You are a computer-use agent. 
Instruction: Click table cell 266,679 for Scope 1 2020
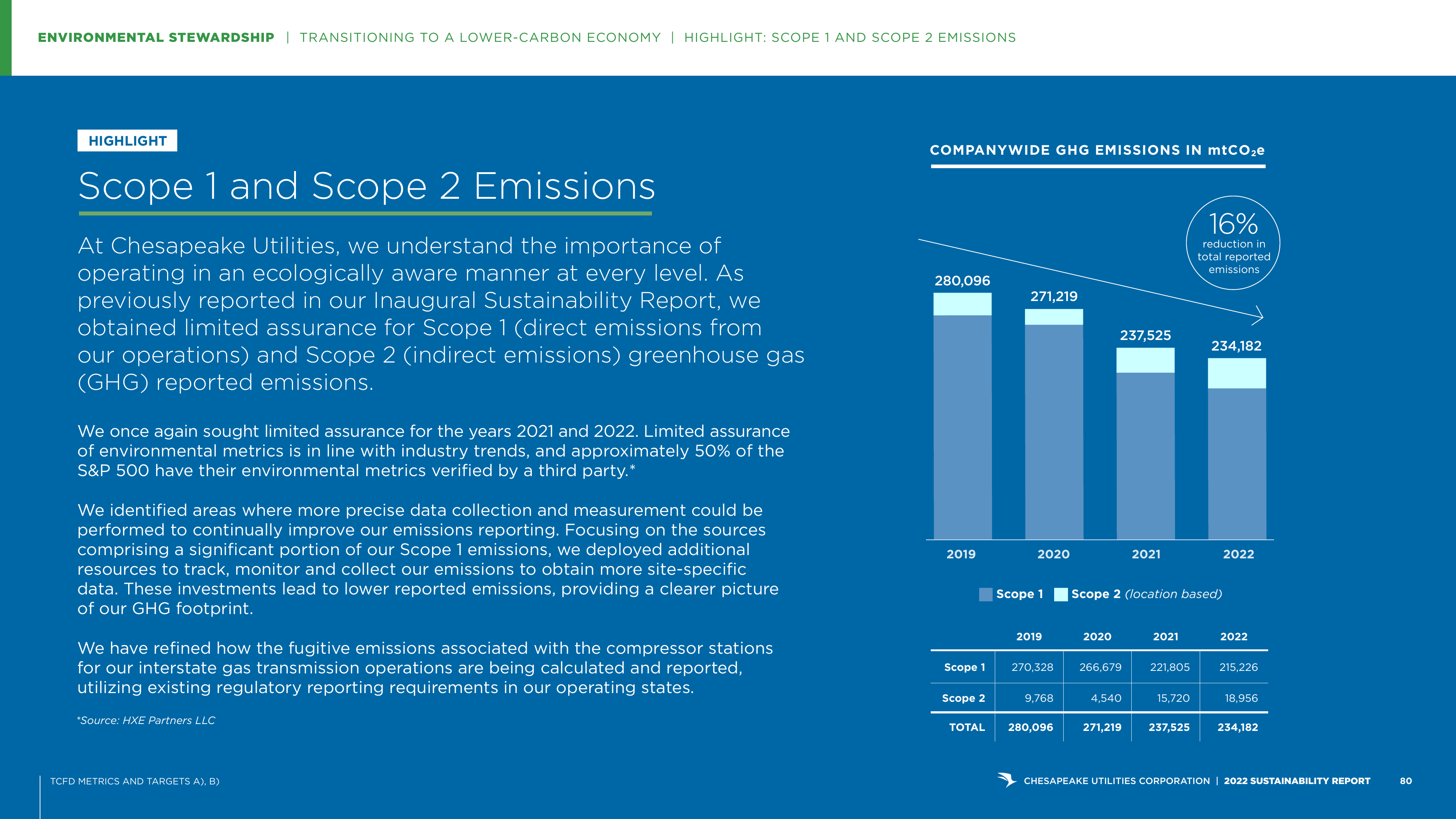[x=1100, y=668]
